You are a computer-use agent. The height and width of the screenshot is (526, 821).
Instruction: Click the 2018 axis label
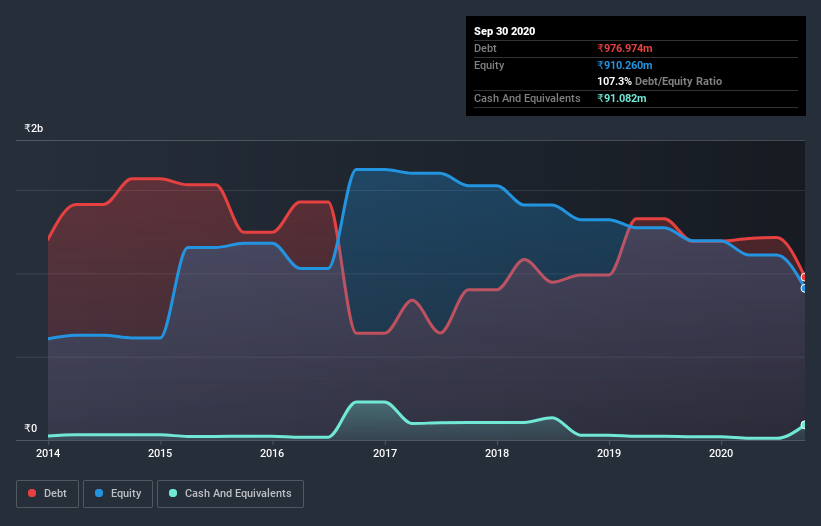497,453
